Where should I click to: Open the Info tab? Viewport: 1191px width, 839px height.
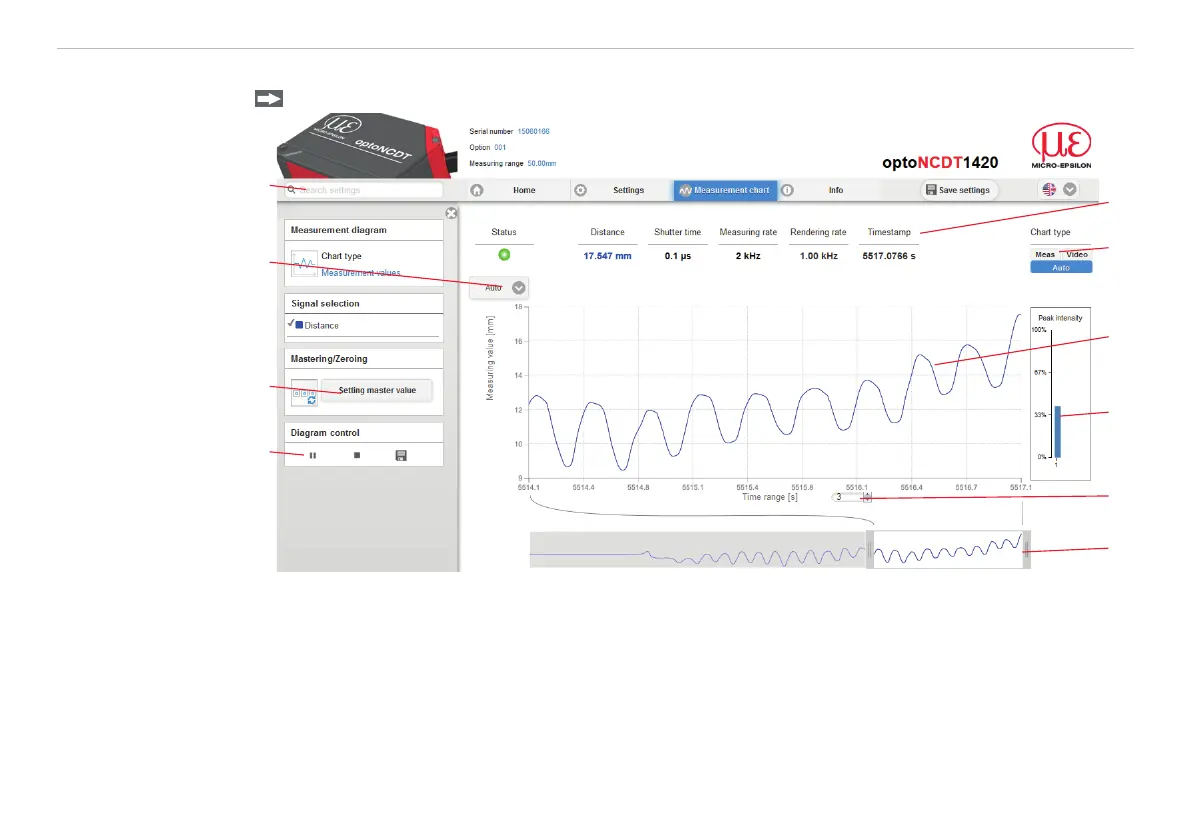[x=836, y=190]
